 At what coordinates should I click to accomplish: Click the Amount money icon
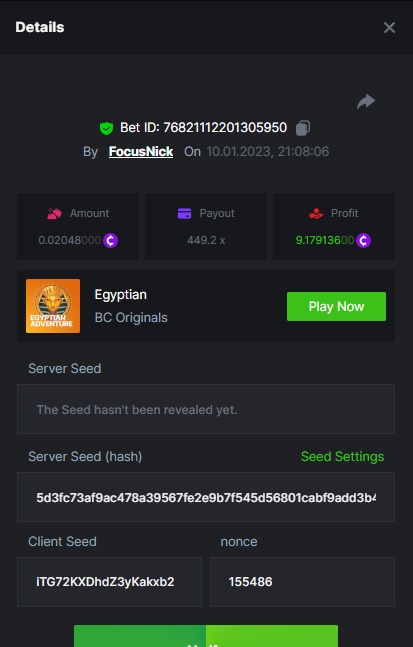tap(54, 213)
